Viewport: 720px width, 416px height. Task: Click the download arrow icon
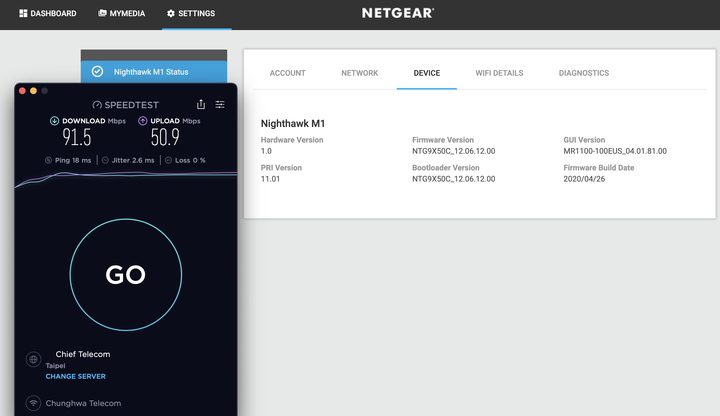[x=54, y=121]
